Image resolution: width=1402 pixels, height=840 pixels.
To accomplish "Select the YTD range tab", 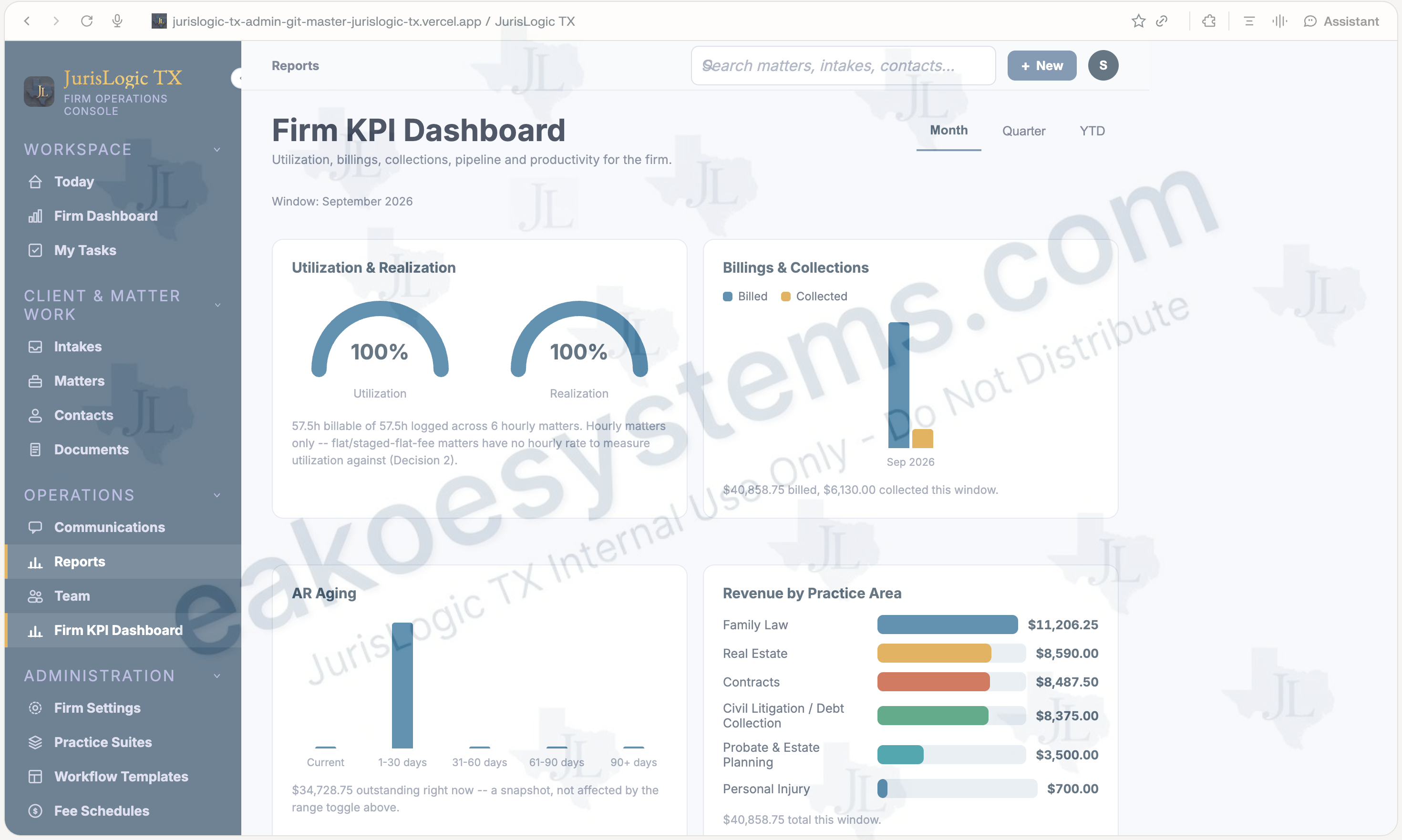I will point(1092,131).
